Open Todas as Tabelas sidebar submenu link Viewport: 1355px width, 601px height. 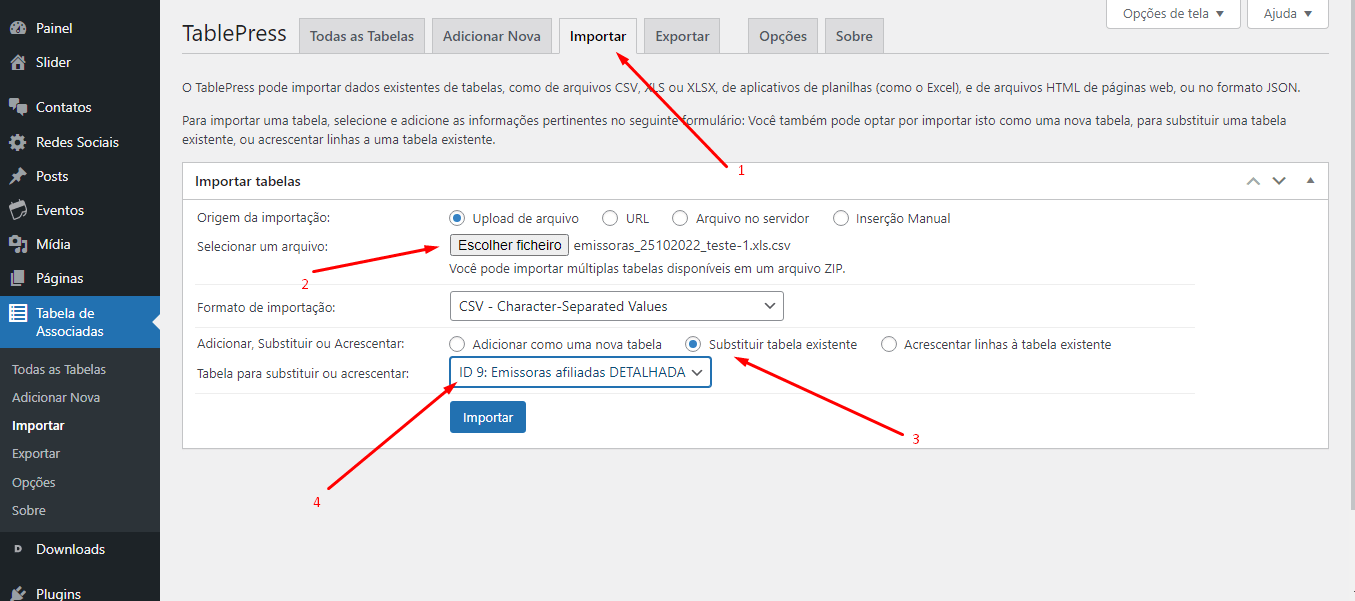pos(59,369)
